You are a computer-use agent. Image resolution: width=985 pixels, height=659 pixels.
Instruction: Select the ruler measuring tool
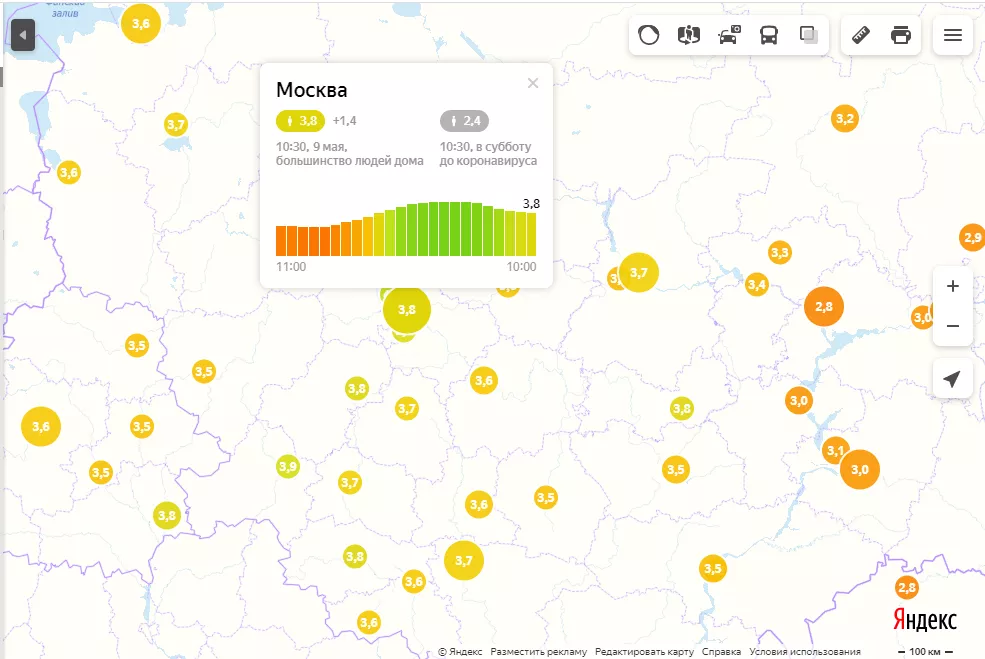pyautogui.click(x=861, y=35)
